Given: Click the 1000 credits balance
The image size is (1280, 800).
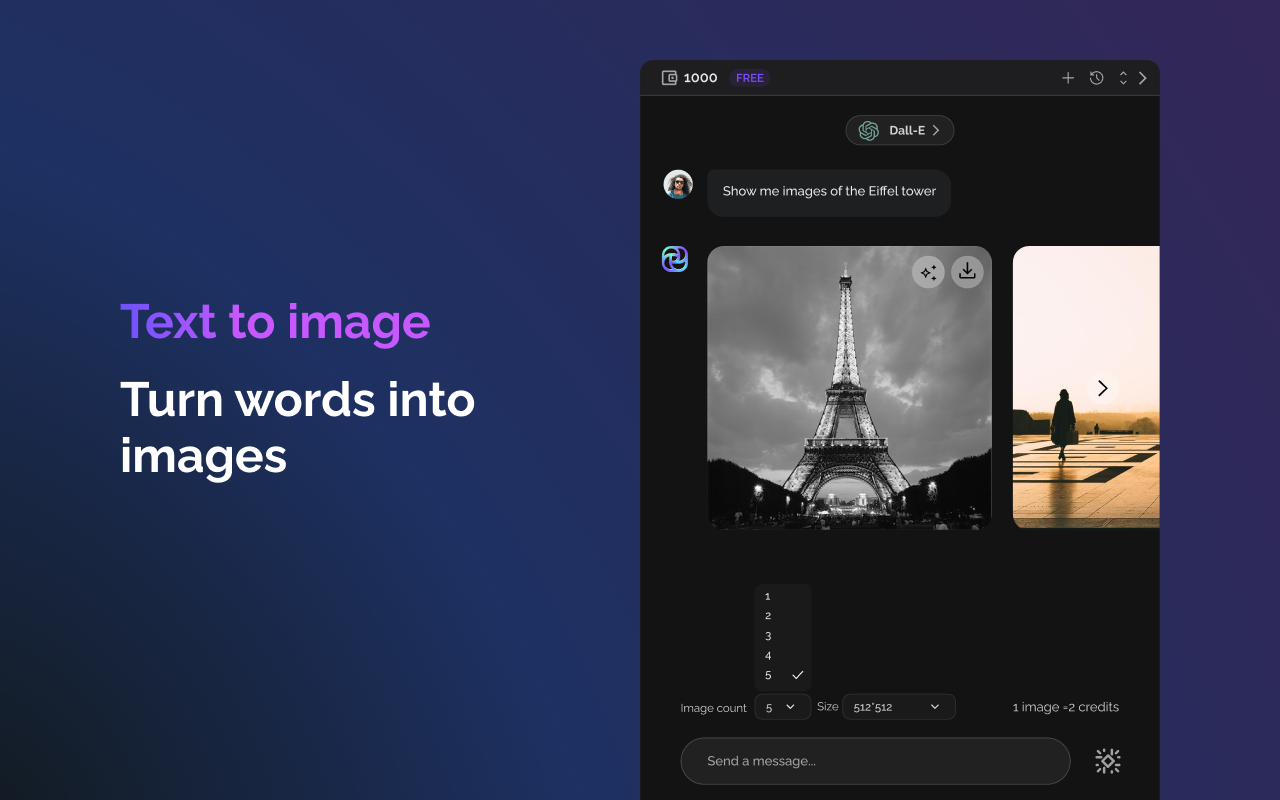Looking at the screenshot, I should tap(700, 77).
